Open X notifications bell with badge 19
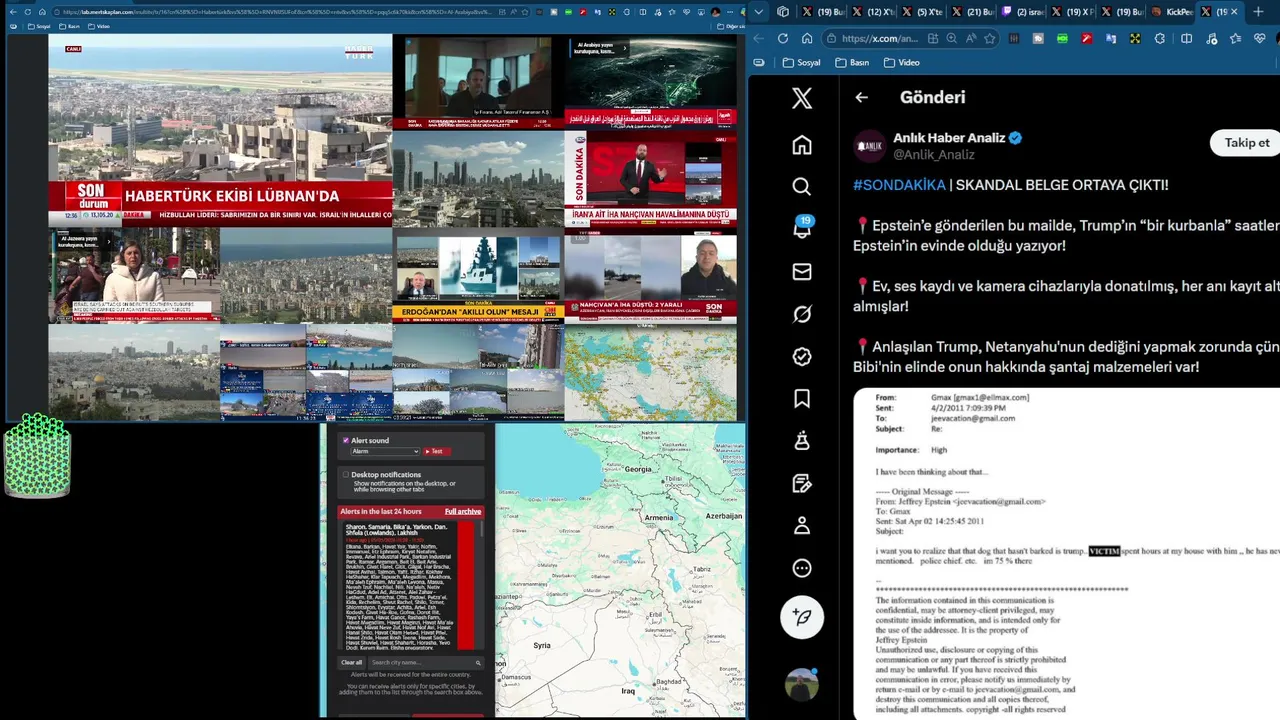The height and width of the screenshot is (720, 1280). point(802,228)
